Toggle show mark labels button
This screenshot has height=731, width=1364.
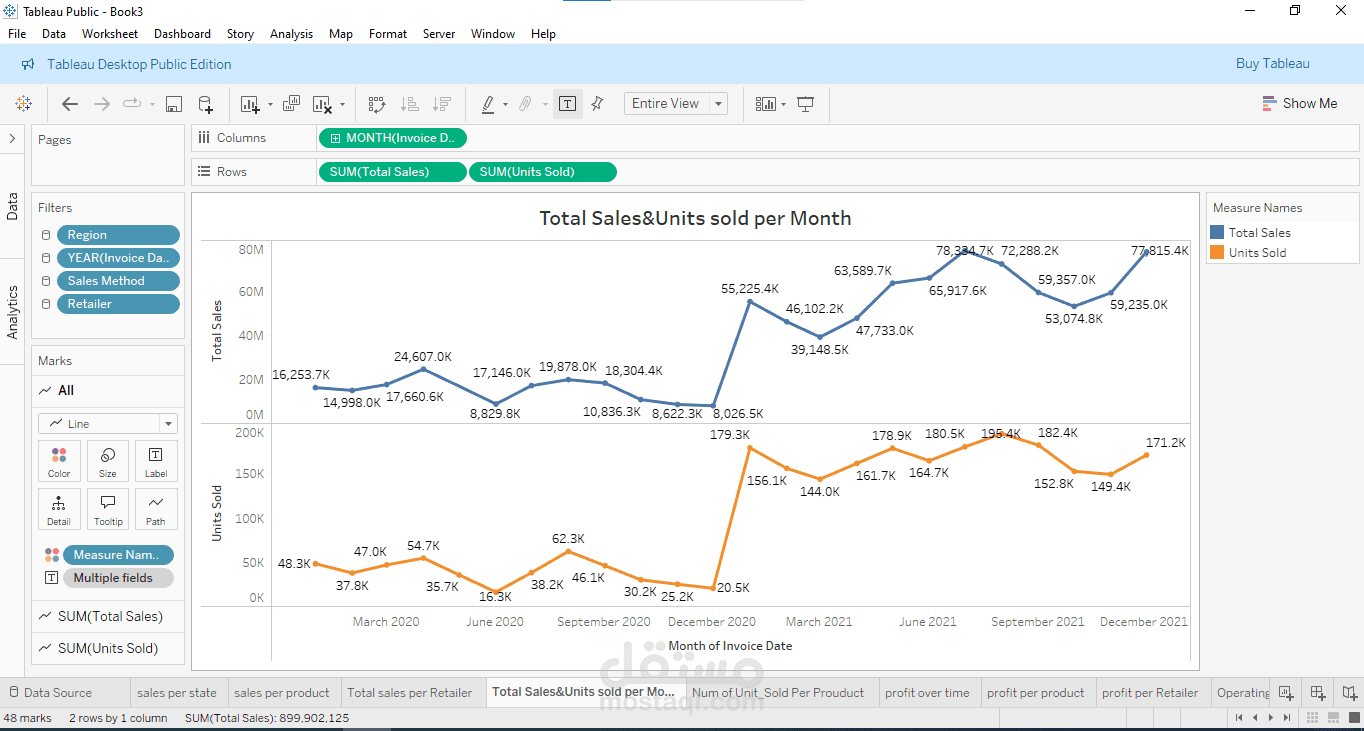tap(567, 104)
